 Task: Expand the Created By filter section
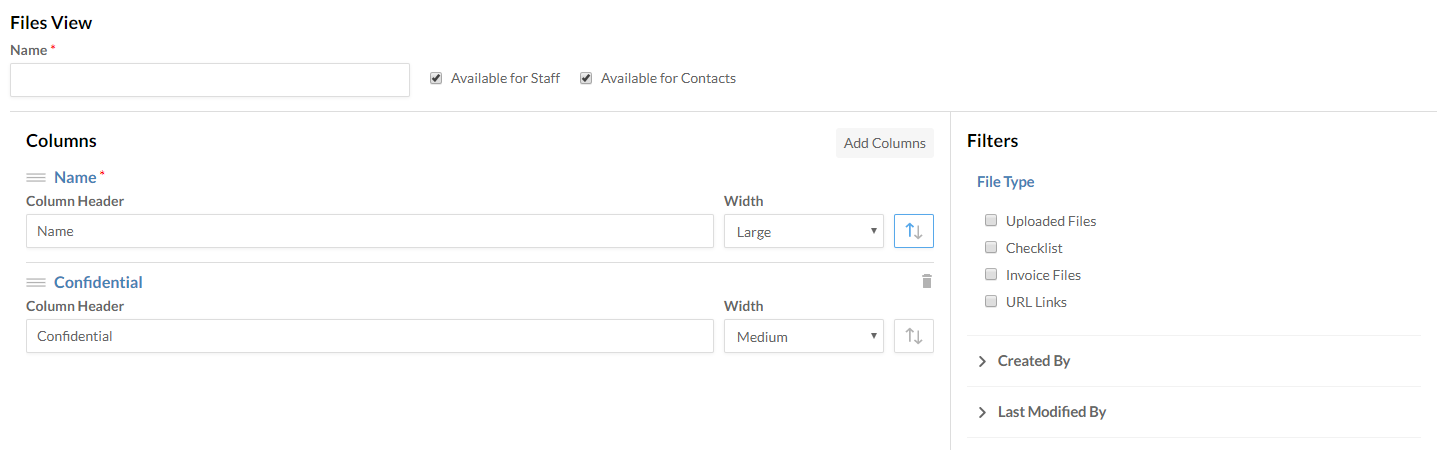coord(1033,361)
